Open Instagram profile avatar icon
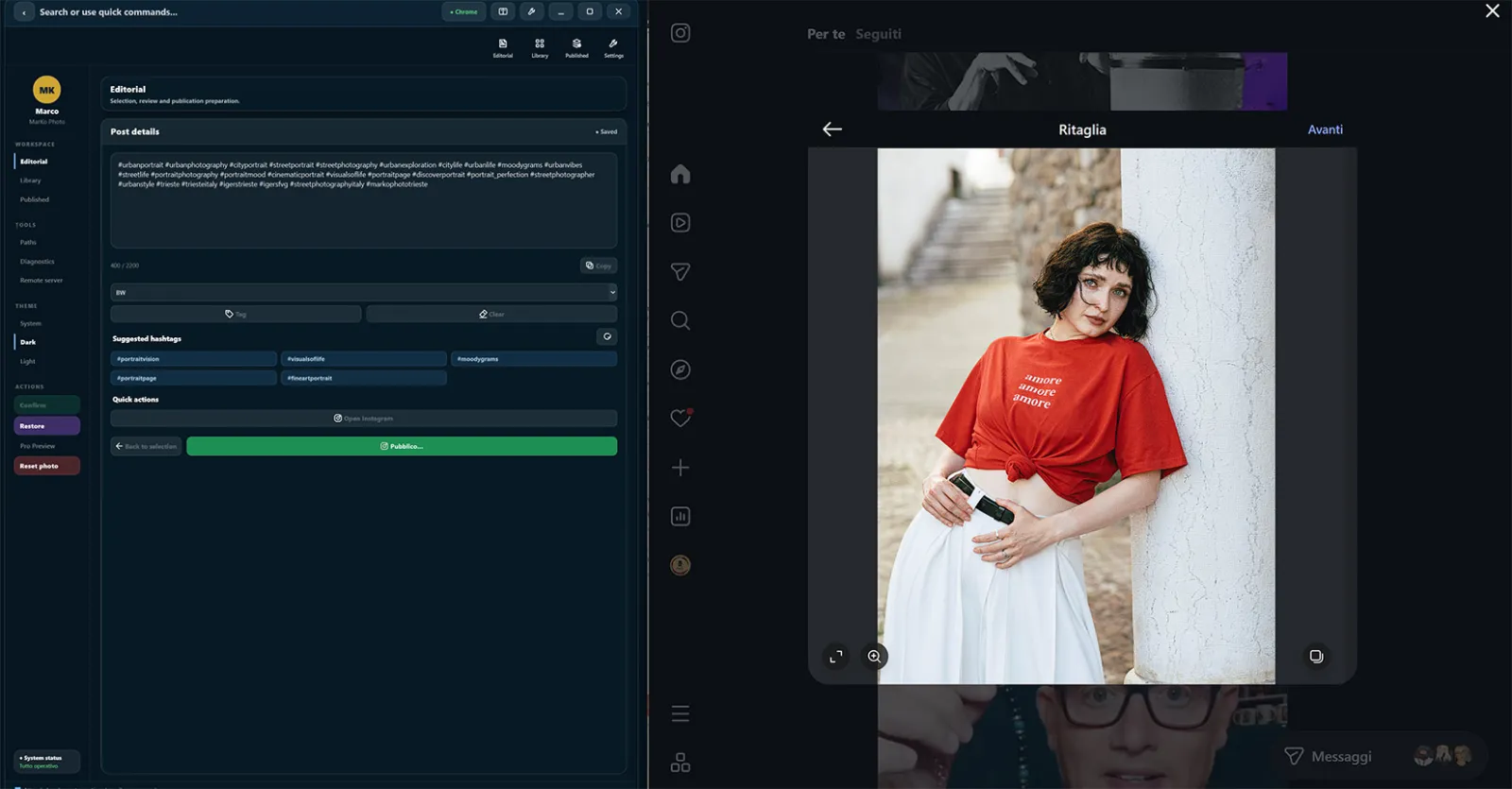Screen dimensions: 1512x789 pyautogui.click(x=680, y=565)
